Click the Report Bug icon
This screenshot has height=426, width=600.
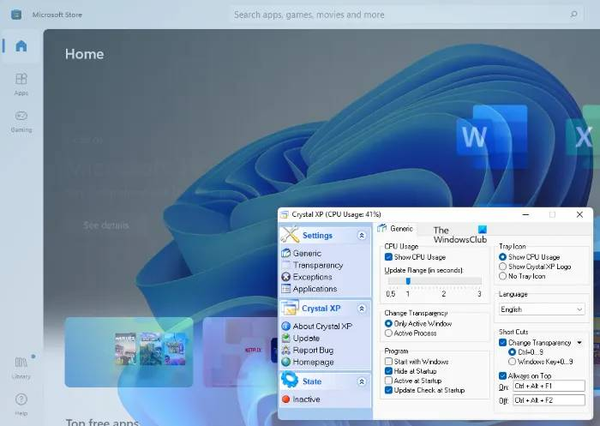tap(285, 350)
